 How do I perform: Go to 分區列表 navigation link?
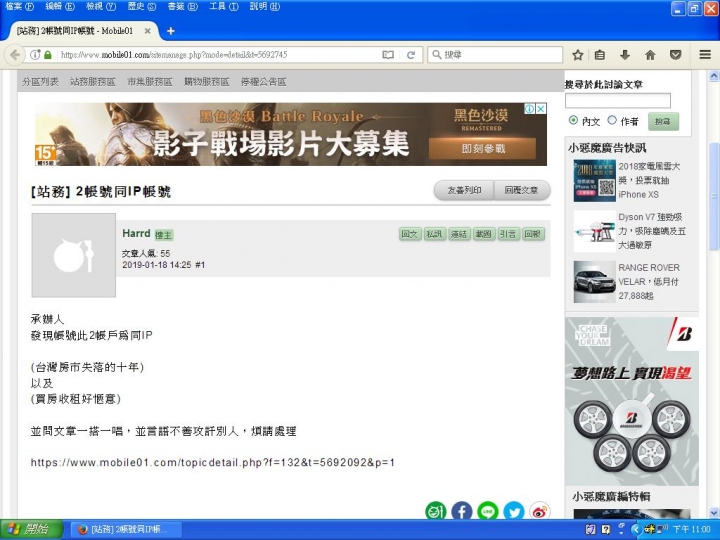[x=40, y=82]
